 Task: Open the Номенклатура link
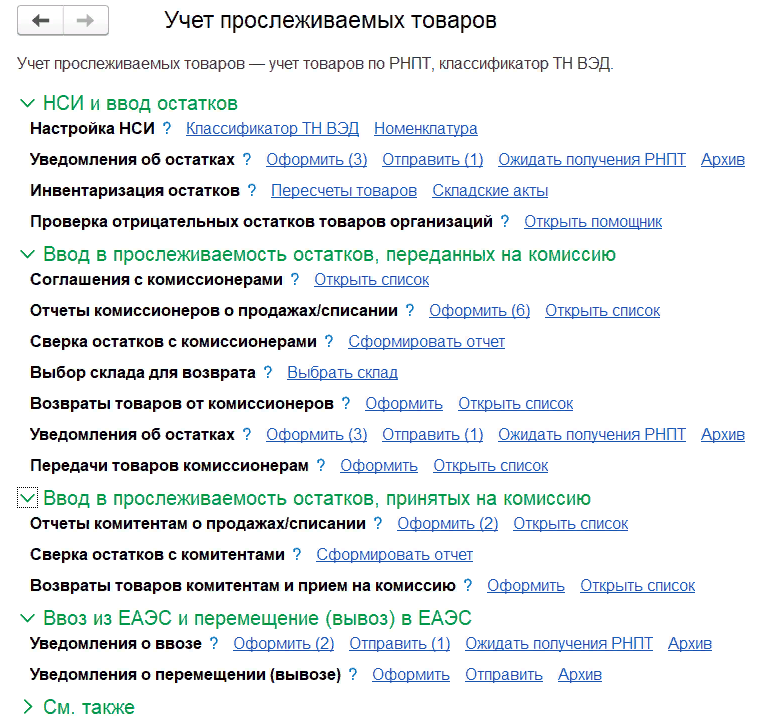point(425,128)
